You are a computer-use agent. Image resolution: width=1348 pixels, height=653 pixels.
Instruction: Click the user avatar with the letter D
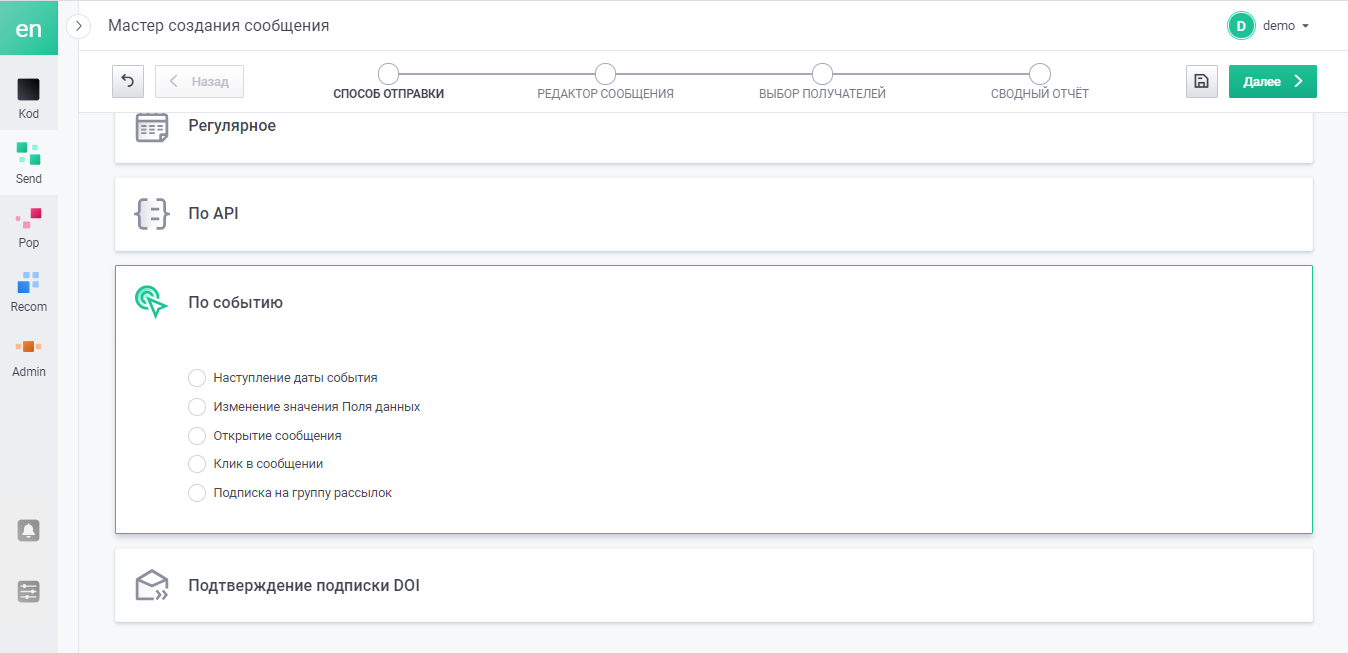(x=1241, y=26)
